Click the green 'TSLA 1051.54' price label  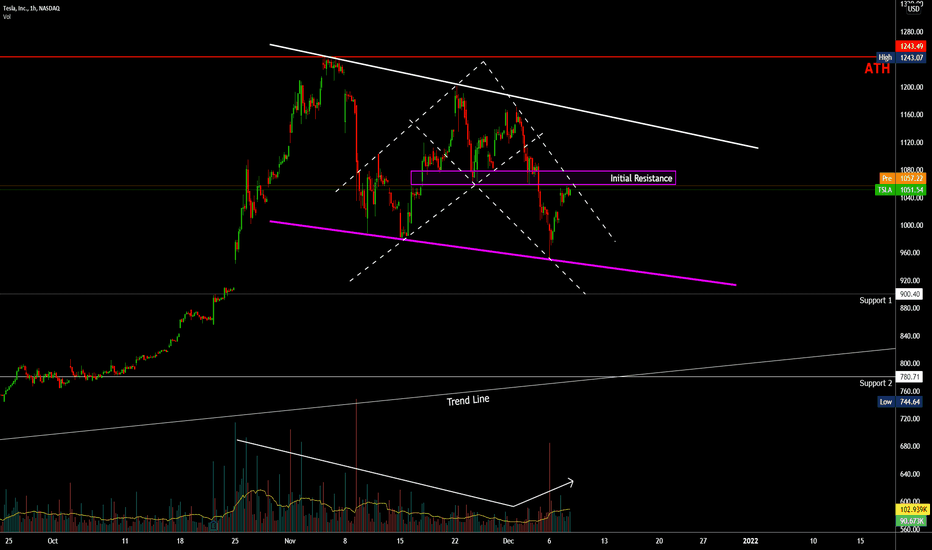coord(900,190)
